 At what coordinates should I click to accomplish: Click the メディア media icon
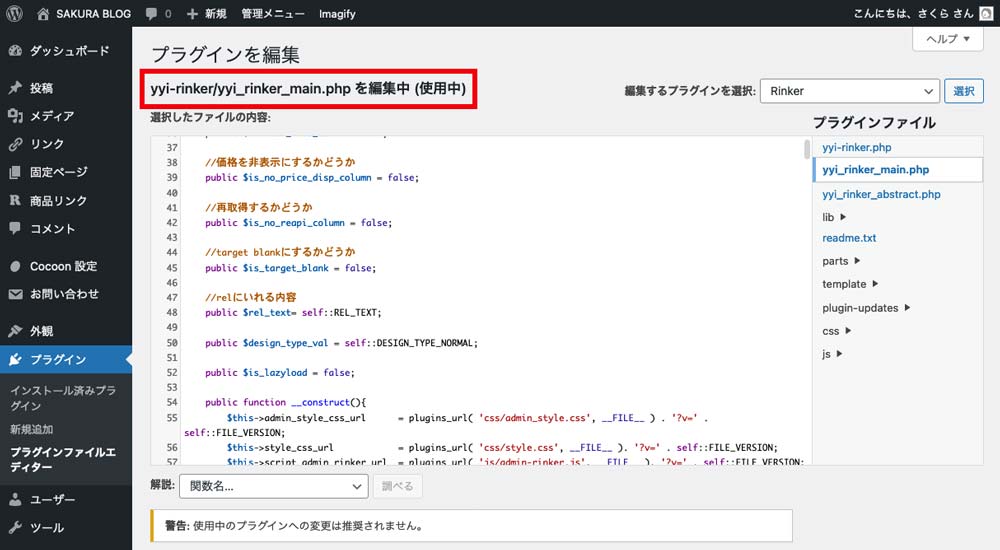tap(15, 115)
